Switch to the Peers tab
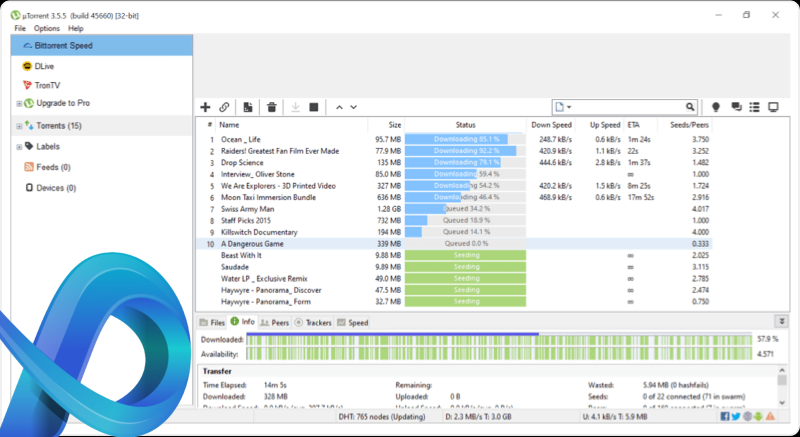Image resolution: width=800 pixels, height=437 pixels. click(274, 323)
